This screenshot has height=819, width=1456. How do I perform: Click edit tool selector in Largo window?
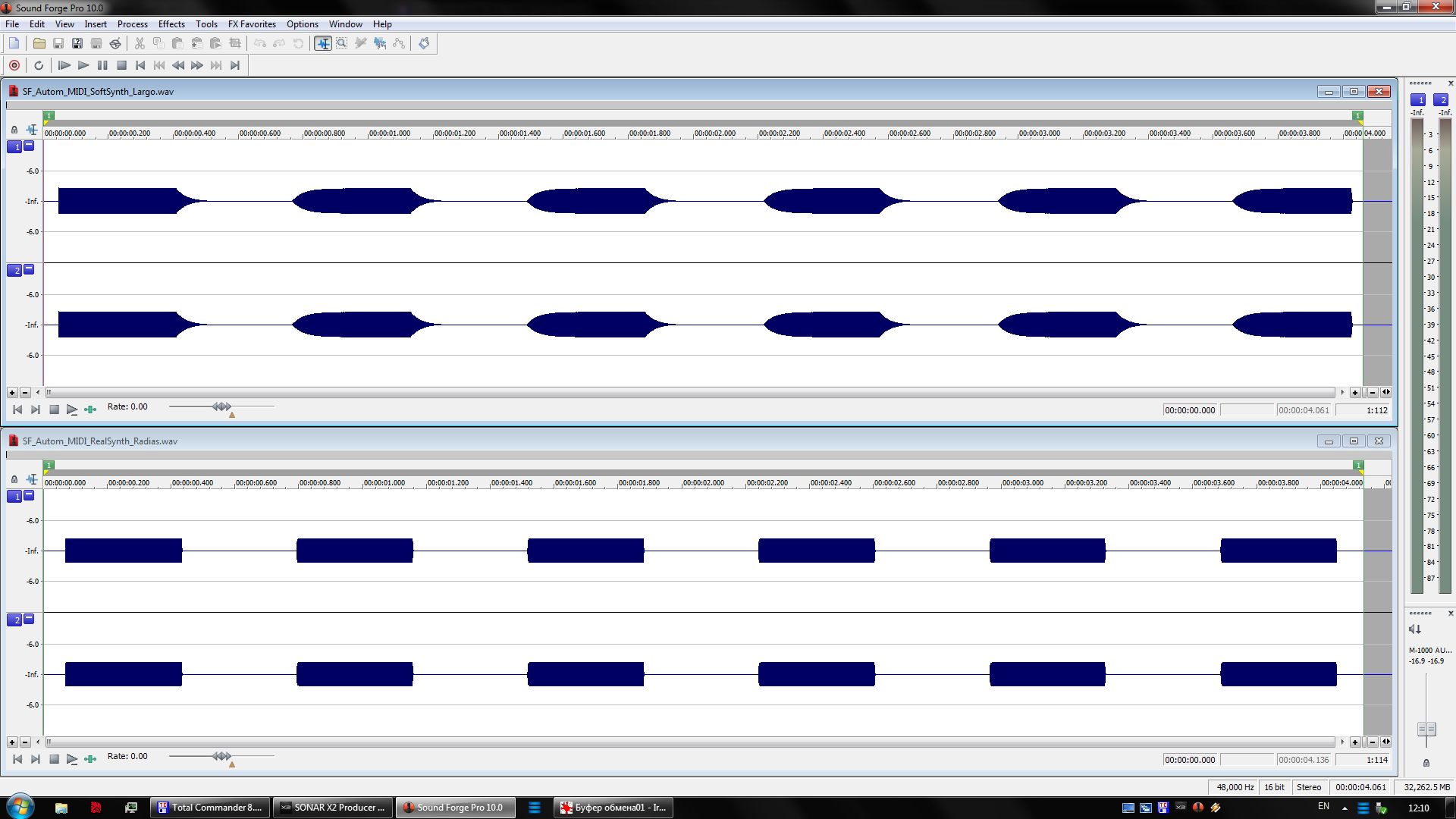pyautogui.click(x=32, y=130)
